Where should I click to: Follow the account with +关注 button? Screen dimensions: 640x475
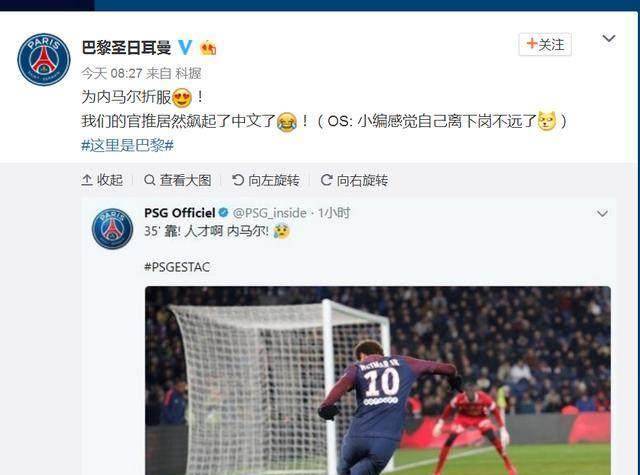point(545,44)
